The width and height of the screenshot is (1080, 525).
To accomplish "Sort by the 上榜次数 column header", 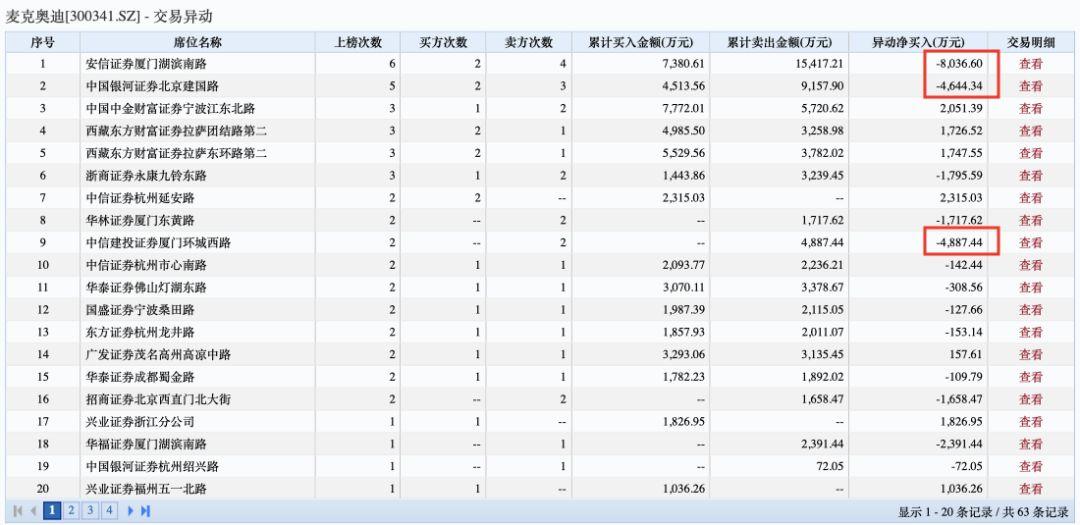I will (x=358, y=42).
